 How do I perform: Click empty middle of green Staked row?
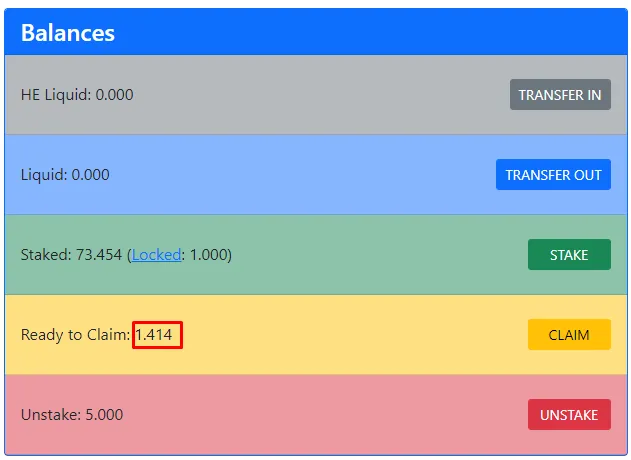[380, 255]
